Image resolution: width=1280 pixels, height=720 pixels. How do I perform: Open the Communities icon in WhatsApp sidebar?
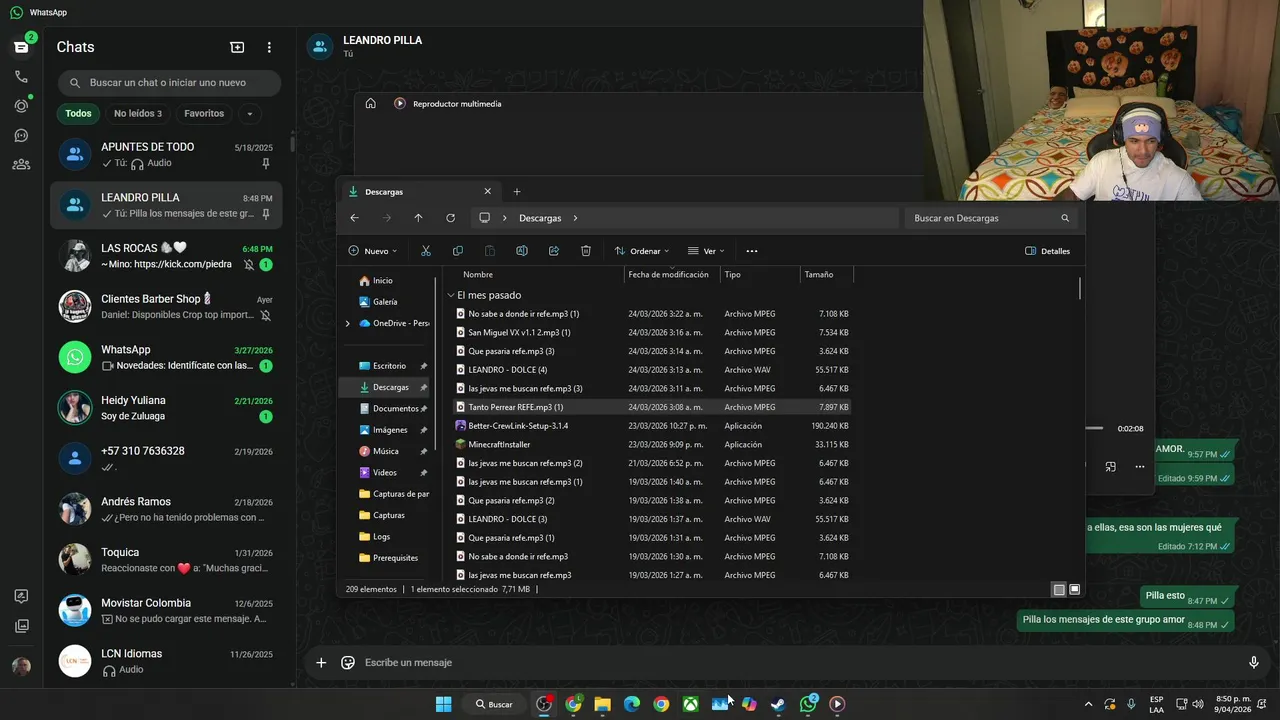coord(21,165)
